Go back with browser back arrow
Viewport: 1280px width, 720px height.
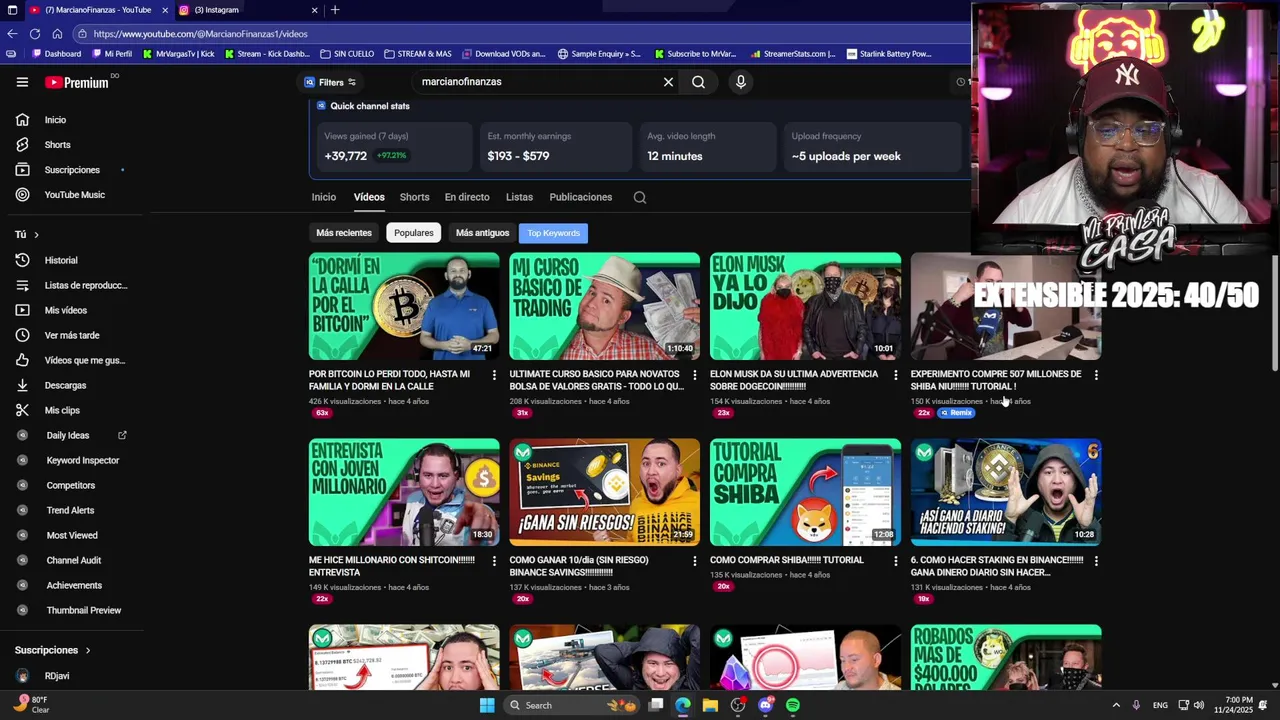pyautogui.click(x=12, y=34)
